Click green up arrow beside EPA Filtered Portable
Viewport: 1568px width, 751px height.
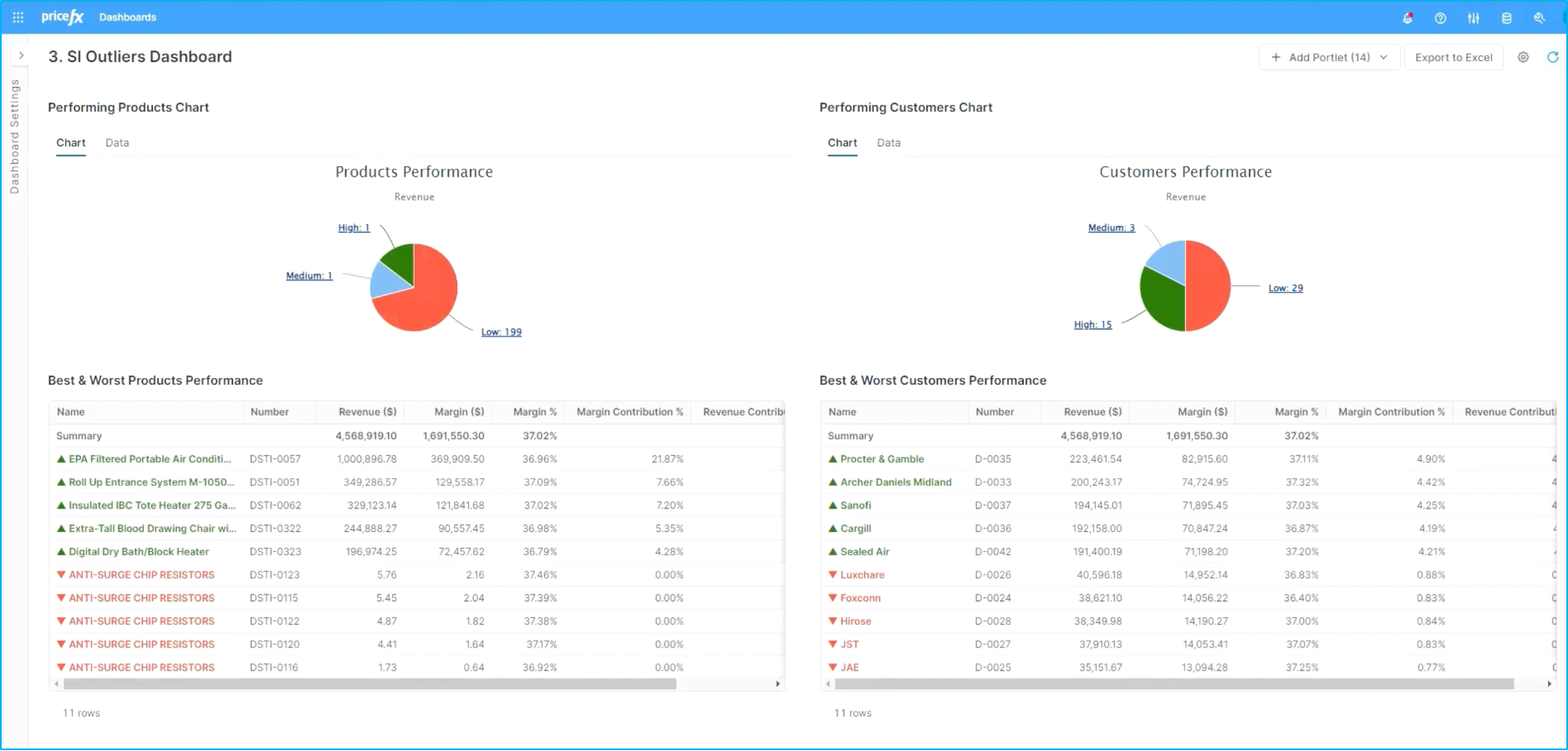61,459
